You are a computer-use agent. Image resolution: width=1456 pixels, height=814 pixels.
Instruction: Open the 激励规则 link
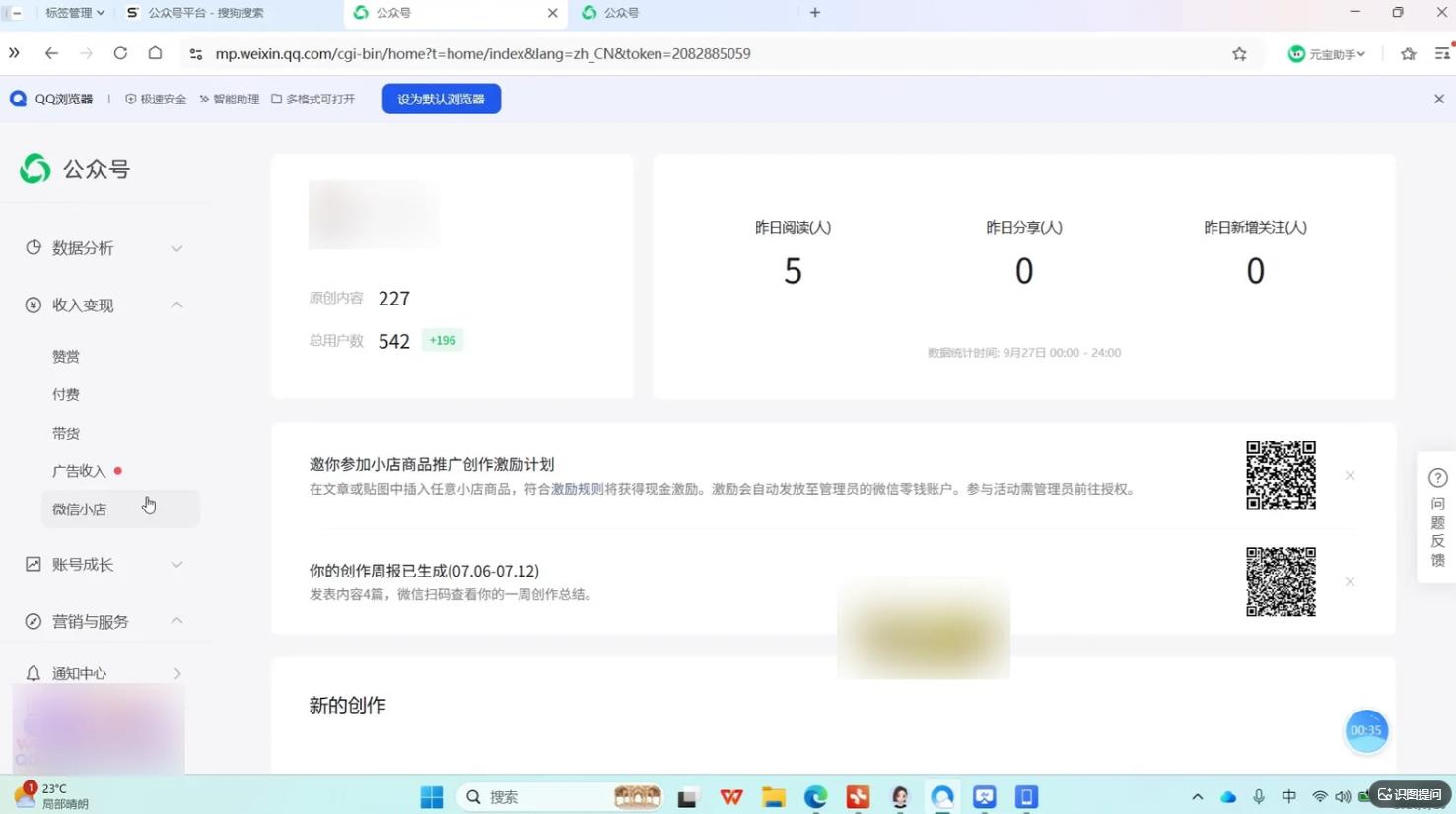(577, 489)
